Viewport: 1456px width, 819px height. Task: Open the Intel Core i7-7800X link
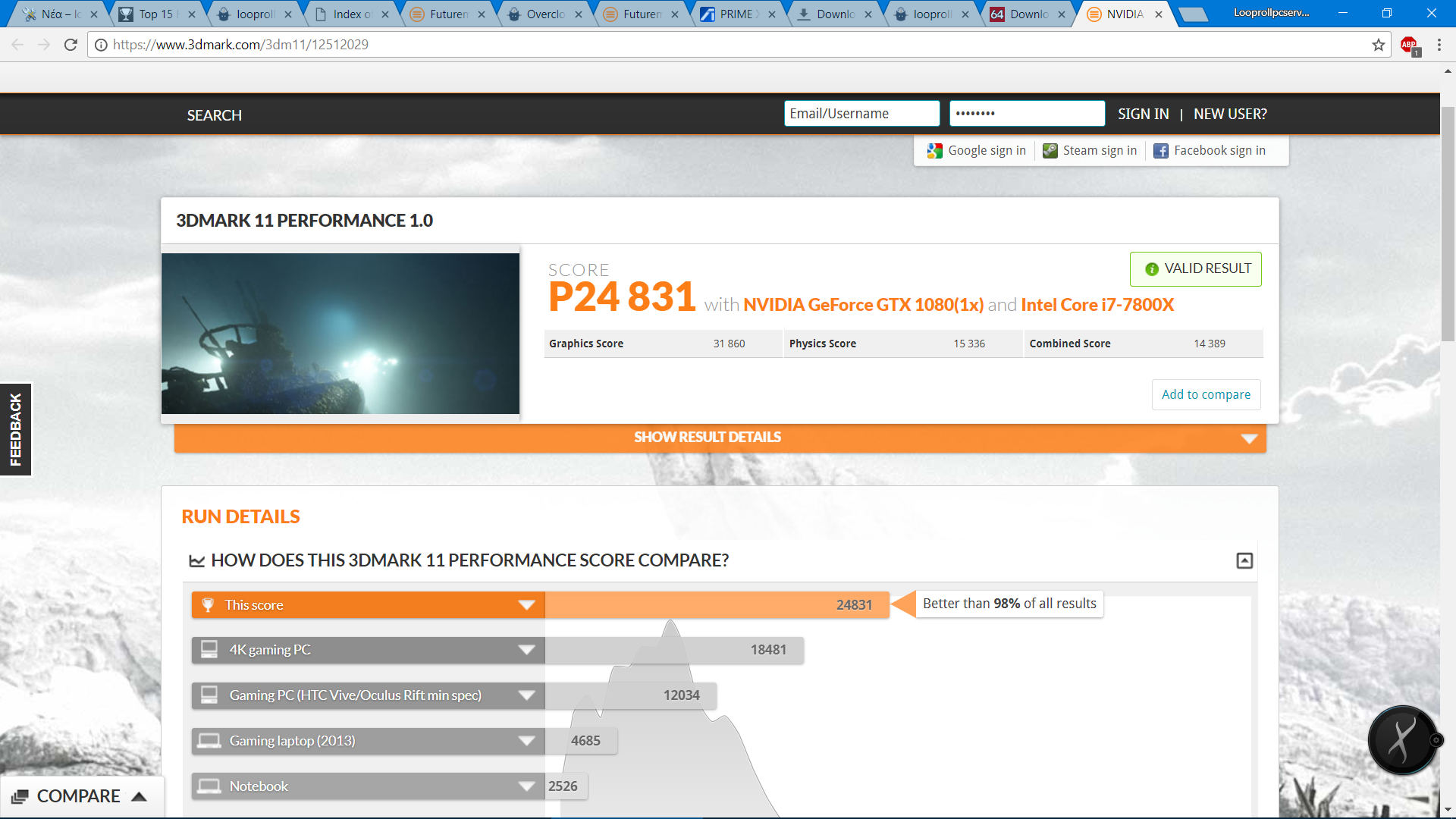point(1097,305)
